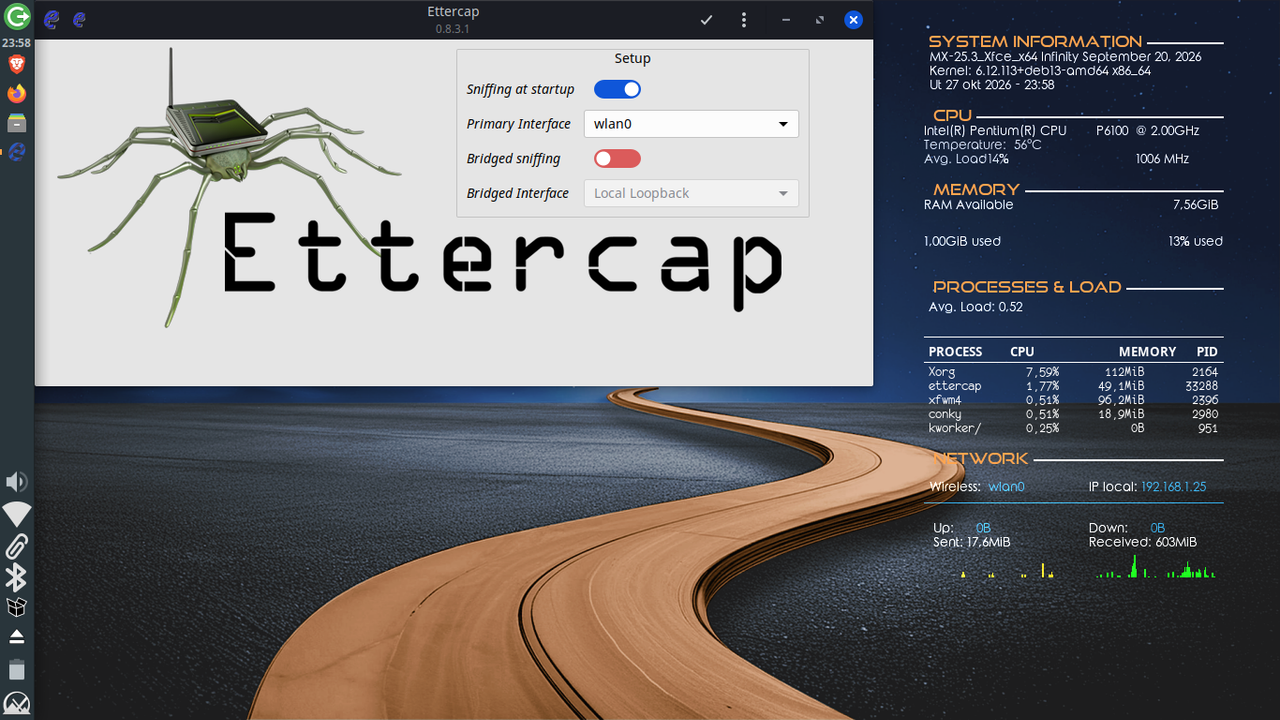Click the 'Primary Interface' label
This screenshot has width=1280, height=720.
pyautogui.click(x=518, y=124)
